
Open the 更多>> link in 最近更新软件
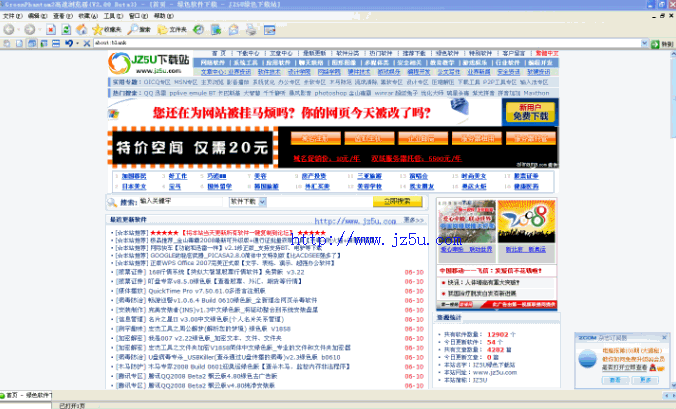coord(413,220)
